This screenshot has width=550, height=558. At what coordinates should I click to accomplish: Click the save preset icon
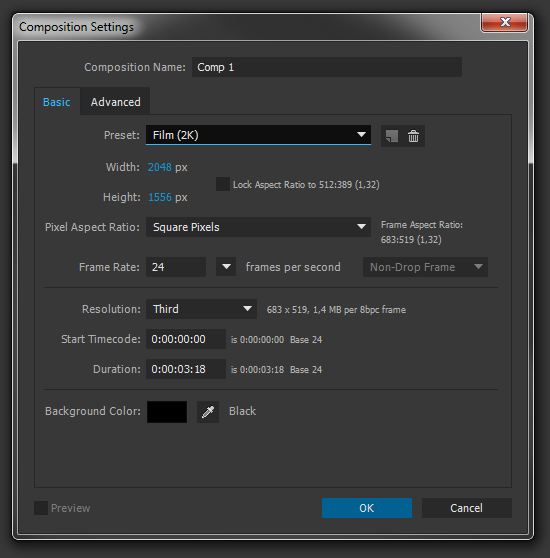(x=392, y=136)
